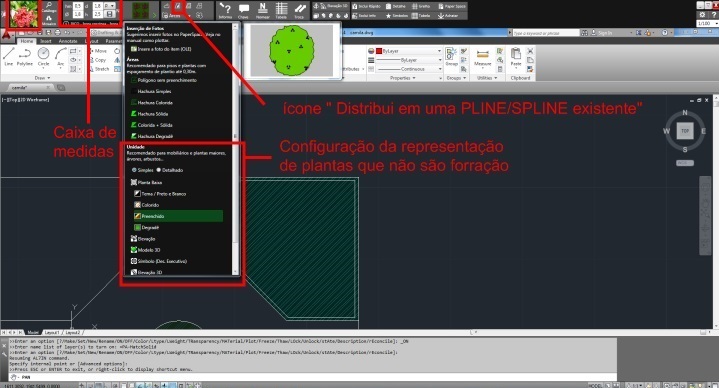This screenshot has width=719, height=388.
Task: Expand the Properties panel
Action: point(403,78)
